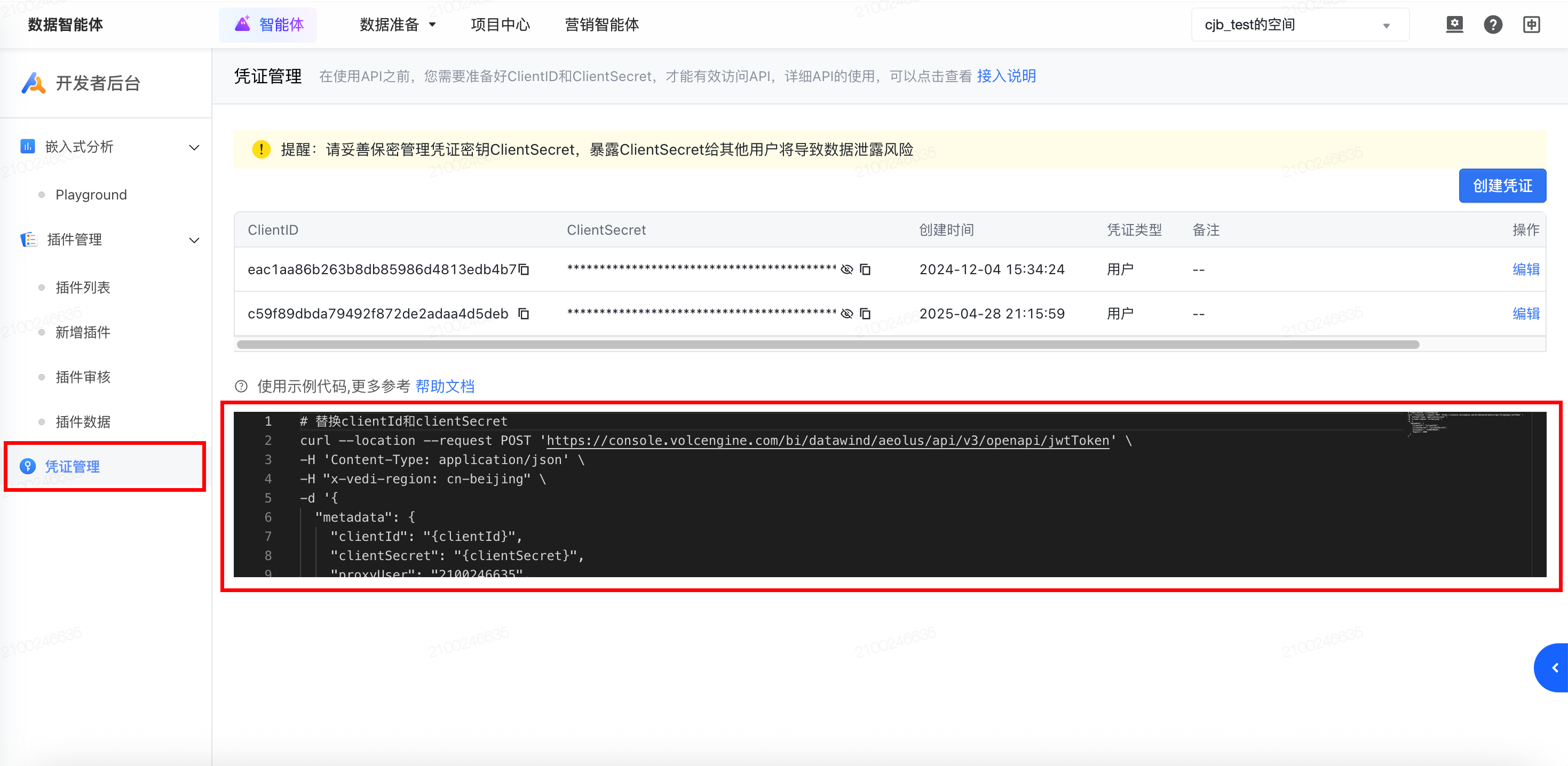The image size is (1568, 766).
Task: Open the 数据准备 menu dropdown
Action: (x=398, y=25)
